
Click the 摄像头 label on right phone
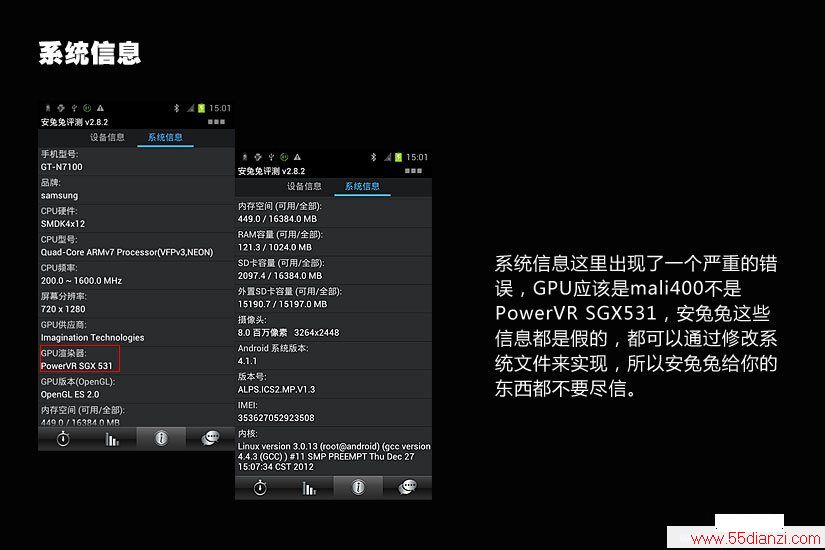(x=252, y=320)
